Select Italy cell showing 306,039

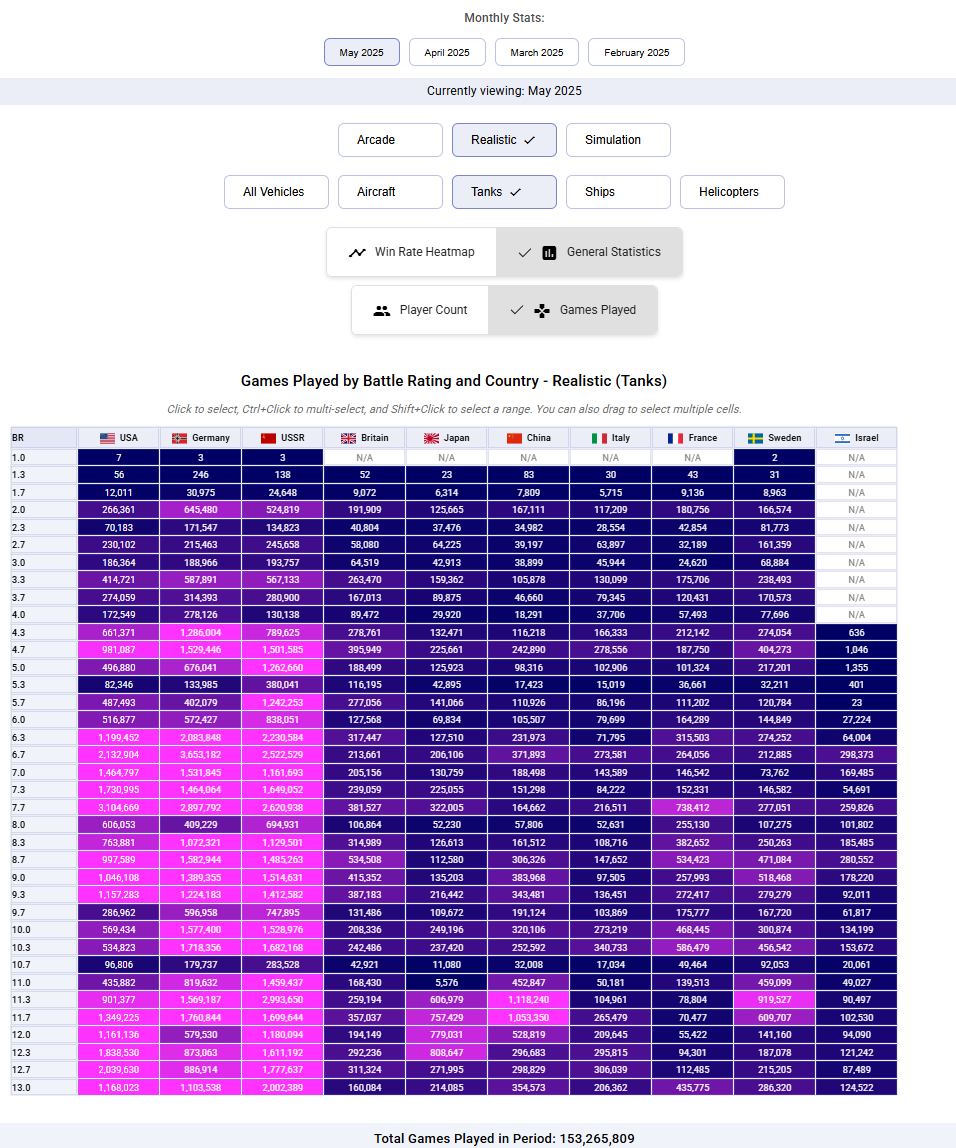tap(610, 1070)
